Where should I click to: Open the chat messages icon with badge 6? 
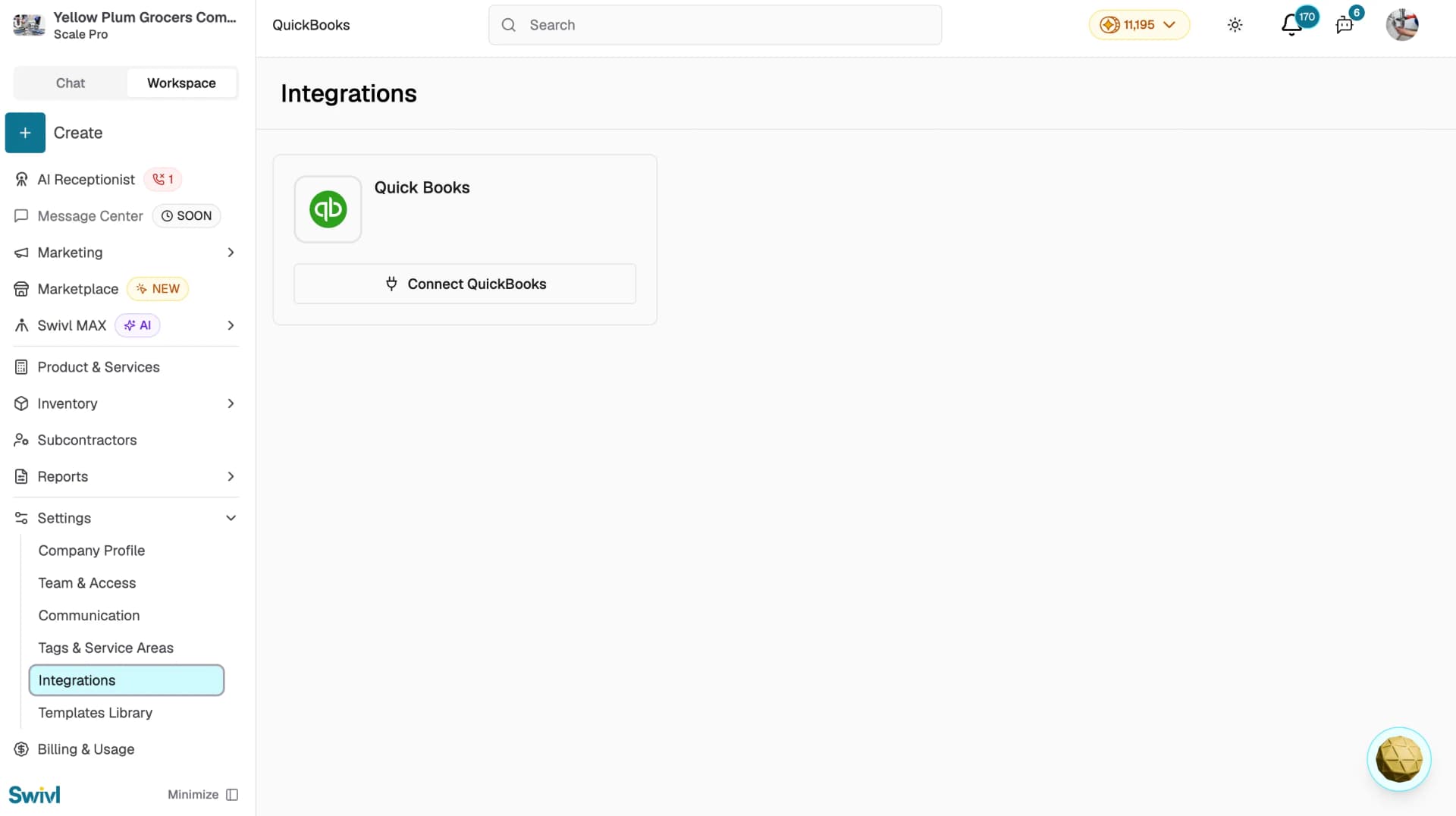click(1345, 25)
